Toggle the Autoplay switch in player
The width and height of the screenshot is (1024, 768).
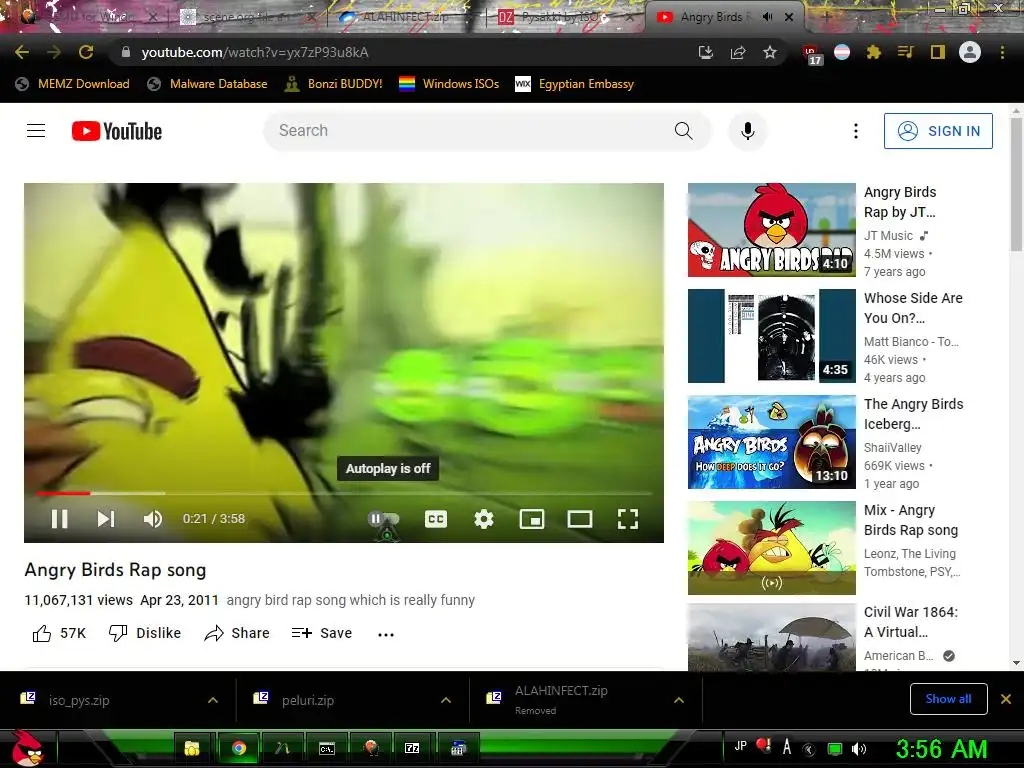click(x=384, y=519)
